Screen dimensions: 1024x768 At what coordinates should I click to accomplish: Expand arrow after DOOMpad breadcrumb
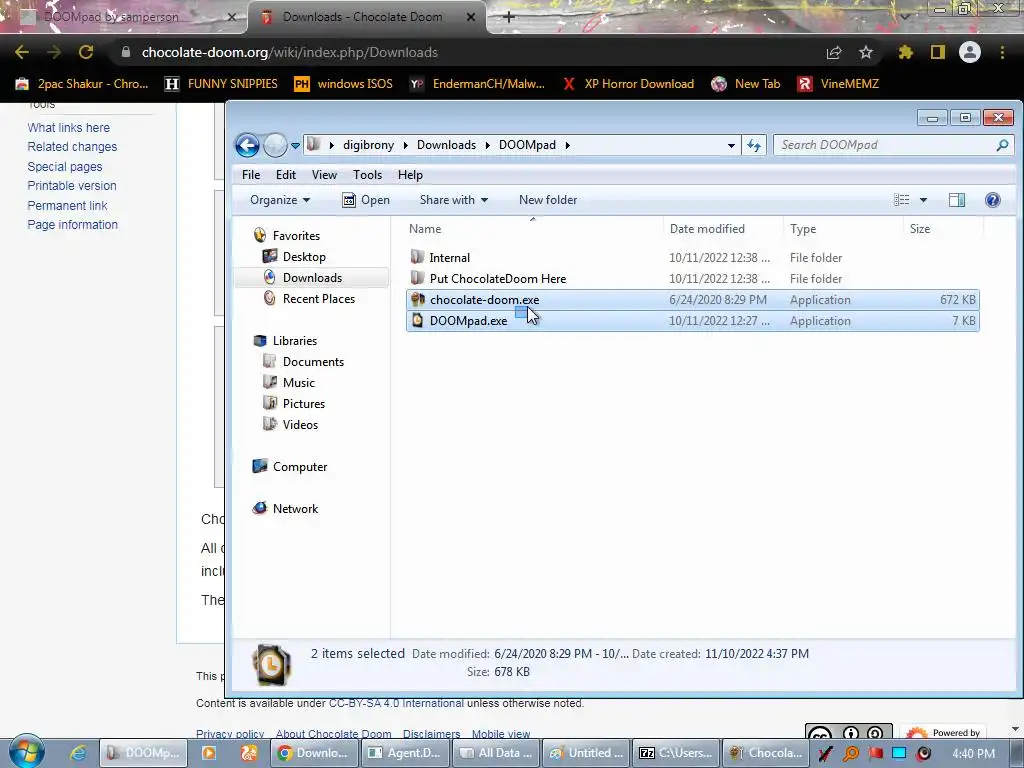coord(568,145)
